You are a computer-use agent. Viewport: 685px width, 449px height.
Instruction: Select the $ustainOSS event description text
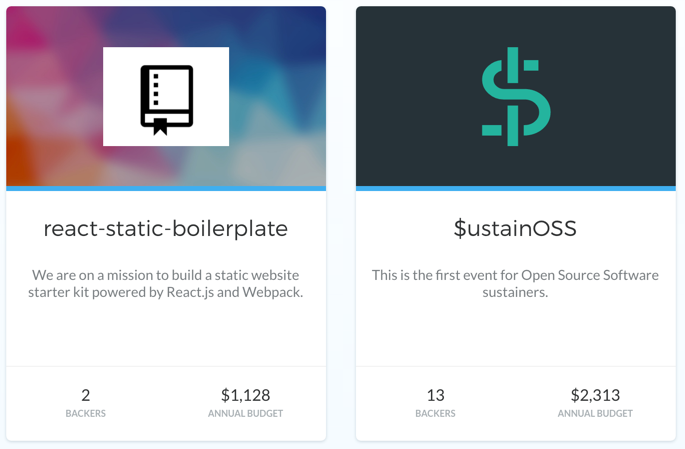515,283
